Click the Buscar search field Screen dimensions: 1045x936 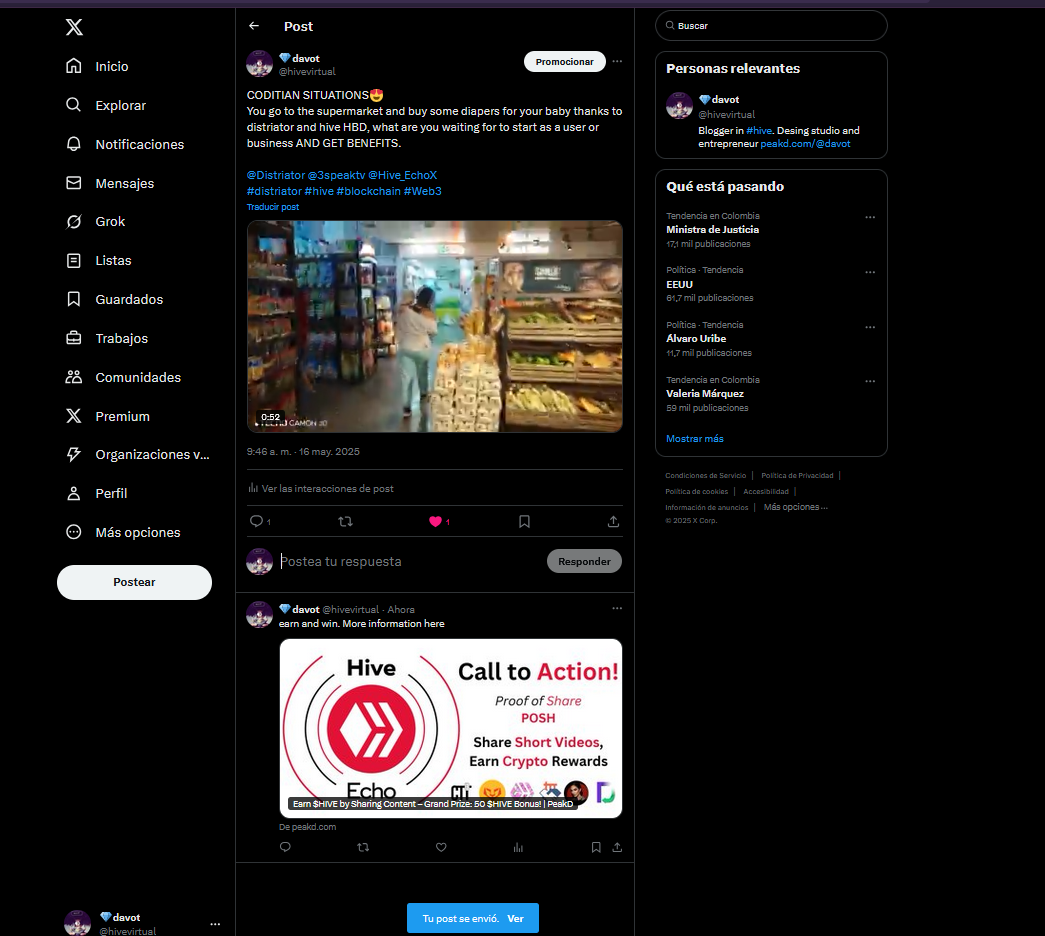coord(771,25)
